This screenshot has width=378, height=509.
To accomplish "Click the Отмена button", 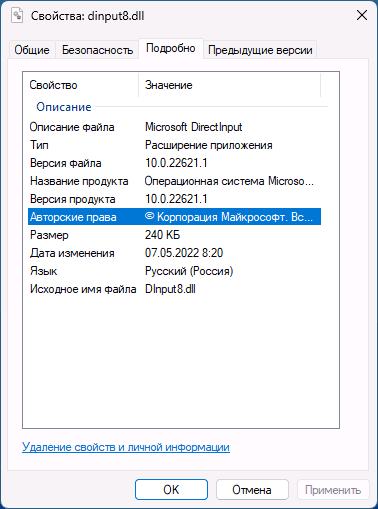I will coord(252,490).
